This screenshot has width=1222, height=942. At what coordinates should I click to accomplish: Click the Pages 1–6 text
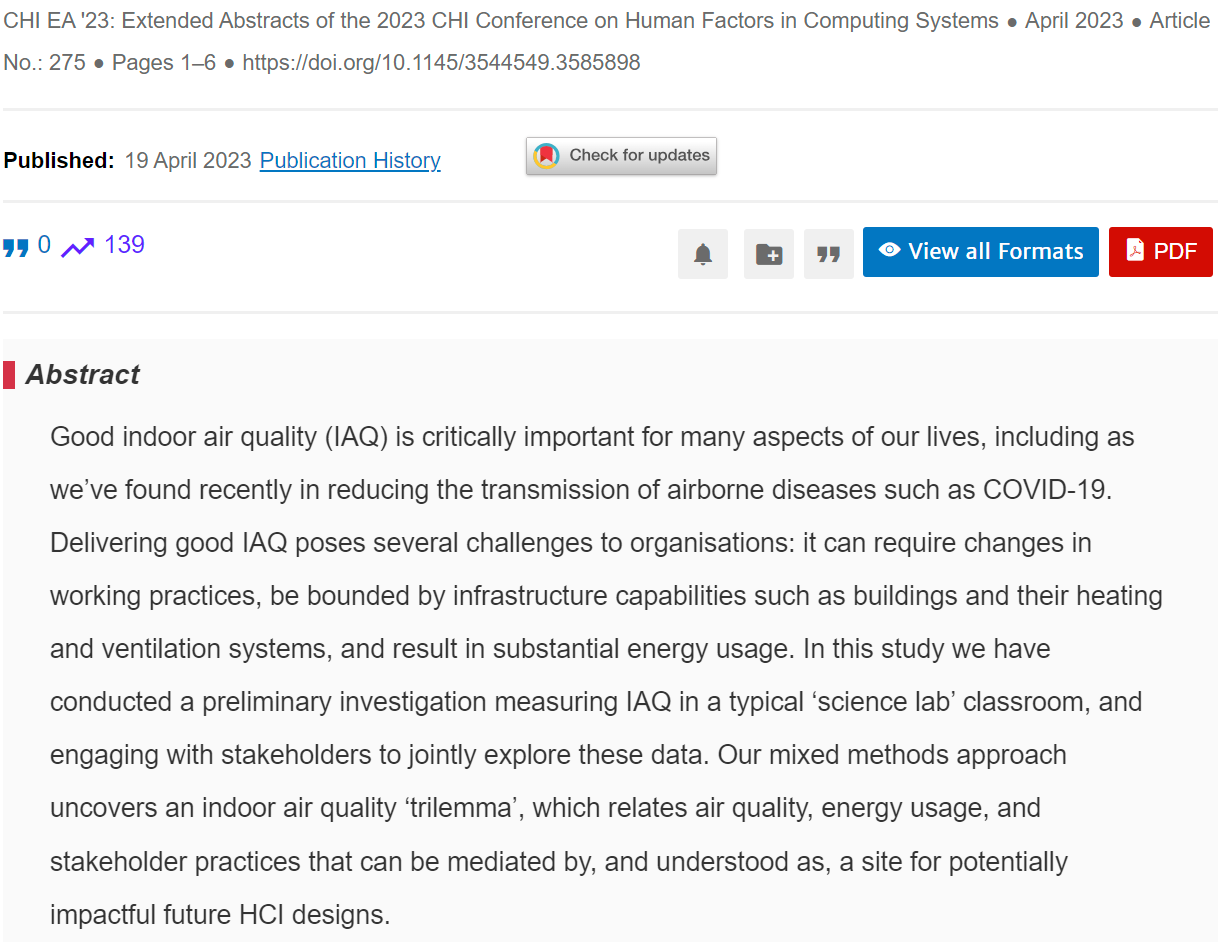click(x=164, y=62)
